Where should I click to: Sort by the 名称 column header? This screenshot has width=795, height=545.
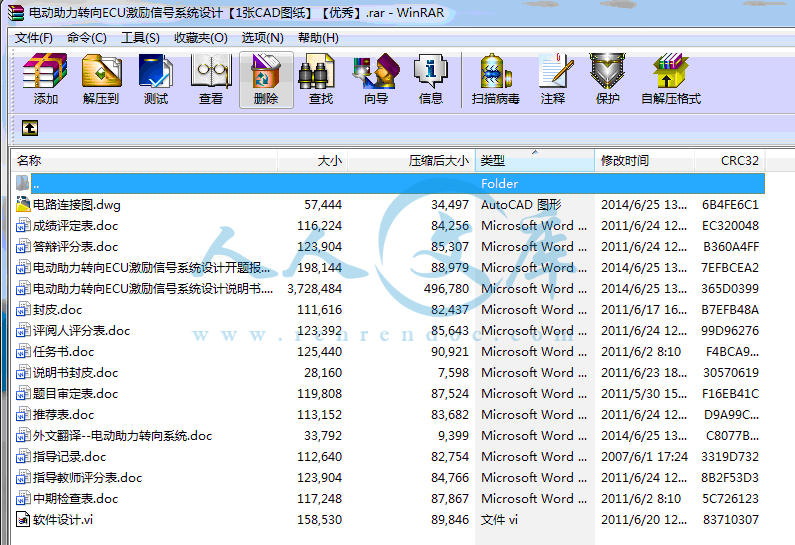tap(144, 161)
